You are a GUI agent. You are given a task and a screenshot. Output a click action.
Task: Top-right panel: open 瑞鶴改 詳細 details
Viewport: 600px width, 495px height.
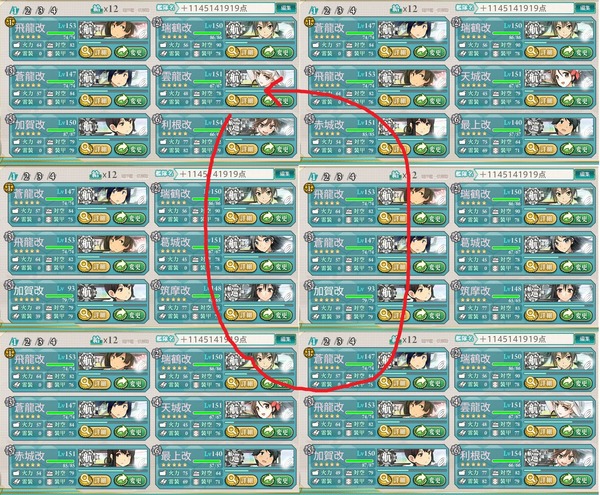pyautogui.click(x=540, y=52)
